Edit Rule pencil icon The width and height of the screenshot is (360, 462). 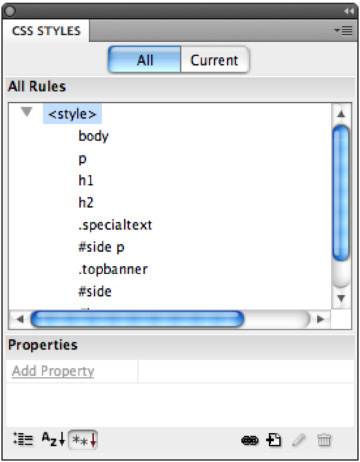click(299, 440)
